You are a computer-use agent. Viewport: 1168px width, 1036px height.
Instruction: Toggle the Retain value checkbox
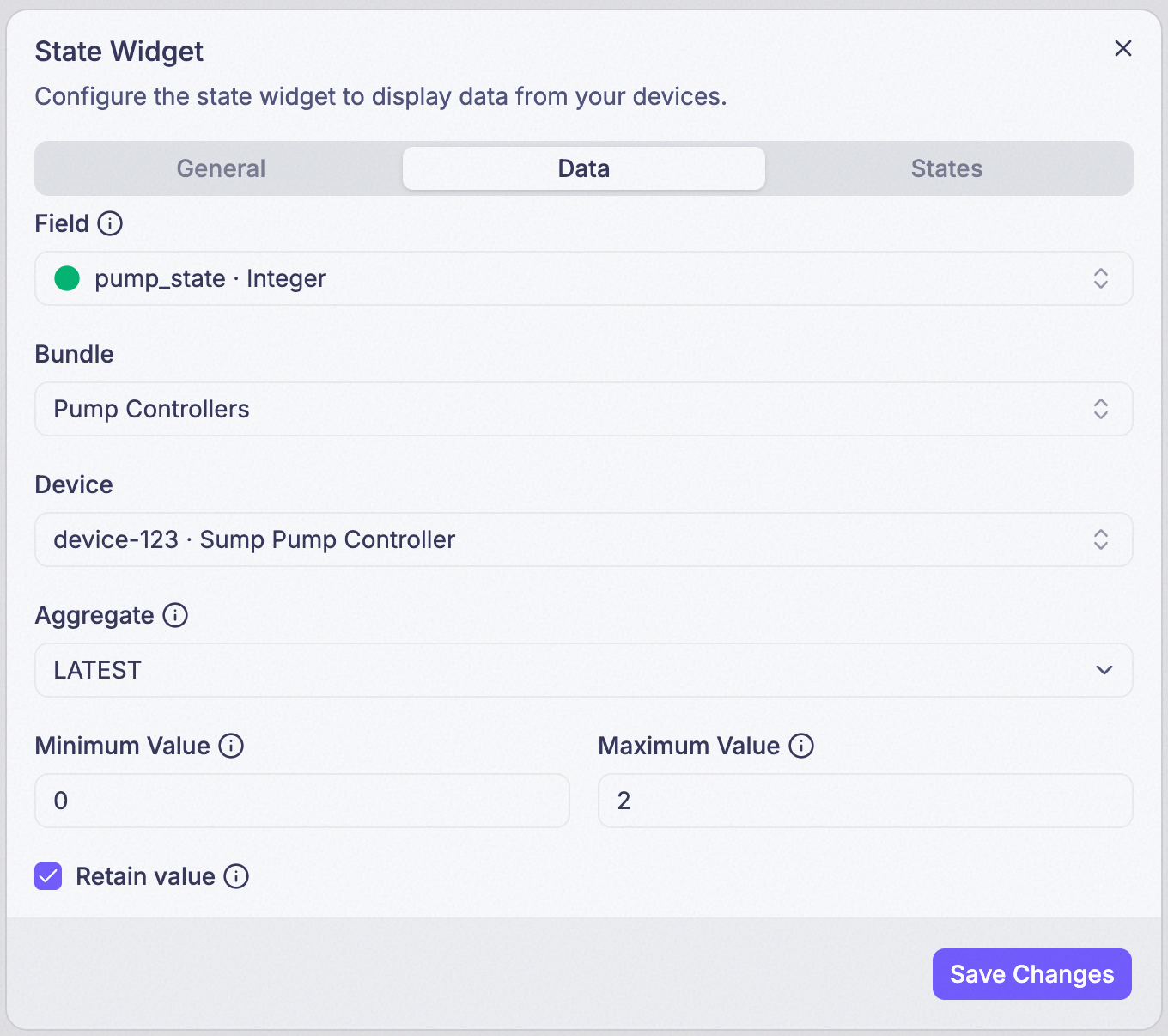point(48,876)
